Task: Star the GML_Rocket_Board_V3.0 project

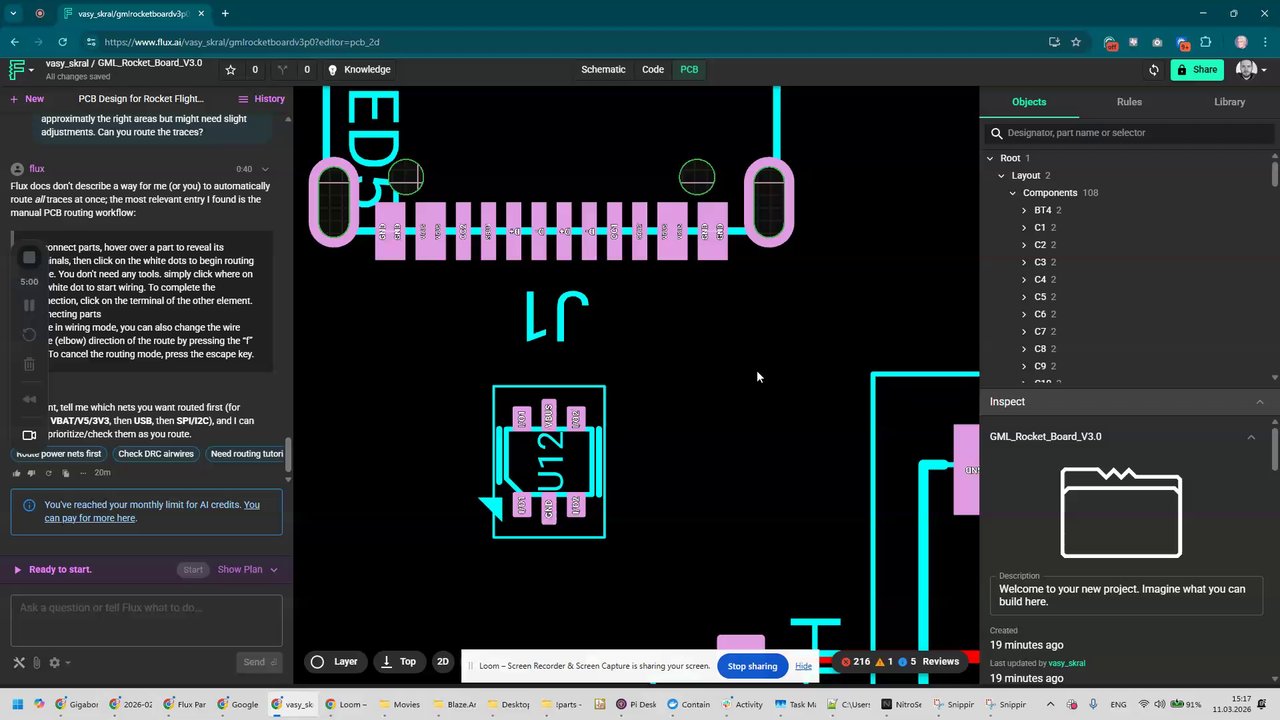Action: (231, 70)
